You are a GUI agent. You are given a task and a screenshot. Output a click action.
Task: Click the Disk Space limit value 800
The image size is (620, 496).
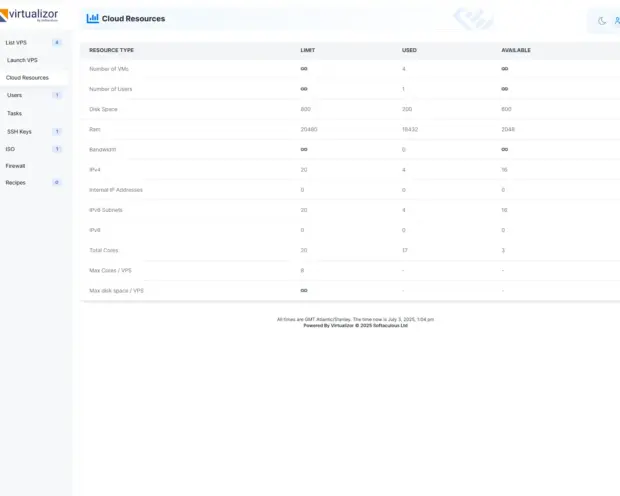[306, 109]
